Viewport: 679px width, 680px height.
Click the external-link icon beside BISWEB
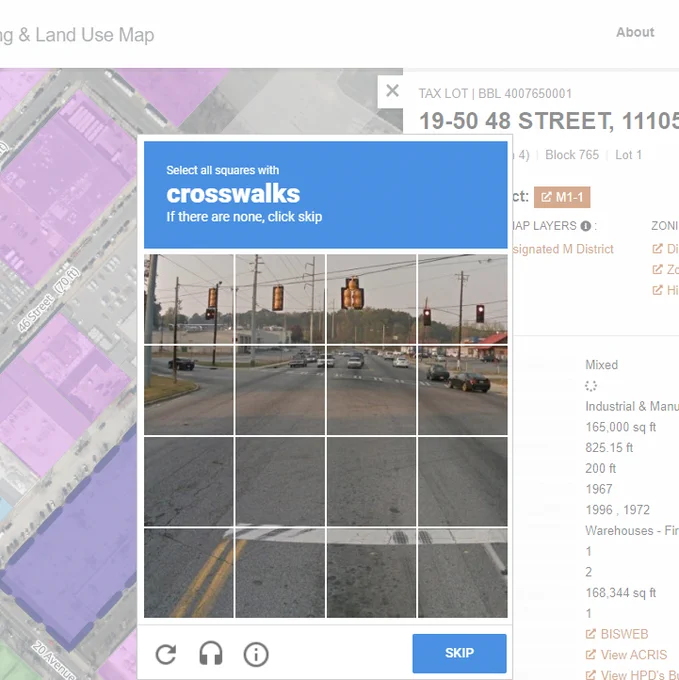[x=591, y=634]
